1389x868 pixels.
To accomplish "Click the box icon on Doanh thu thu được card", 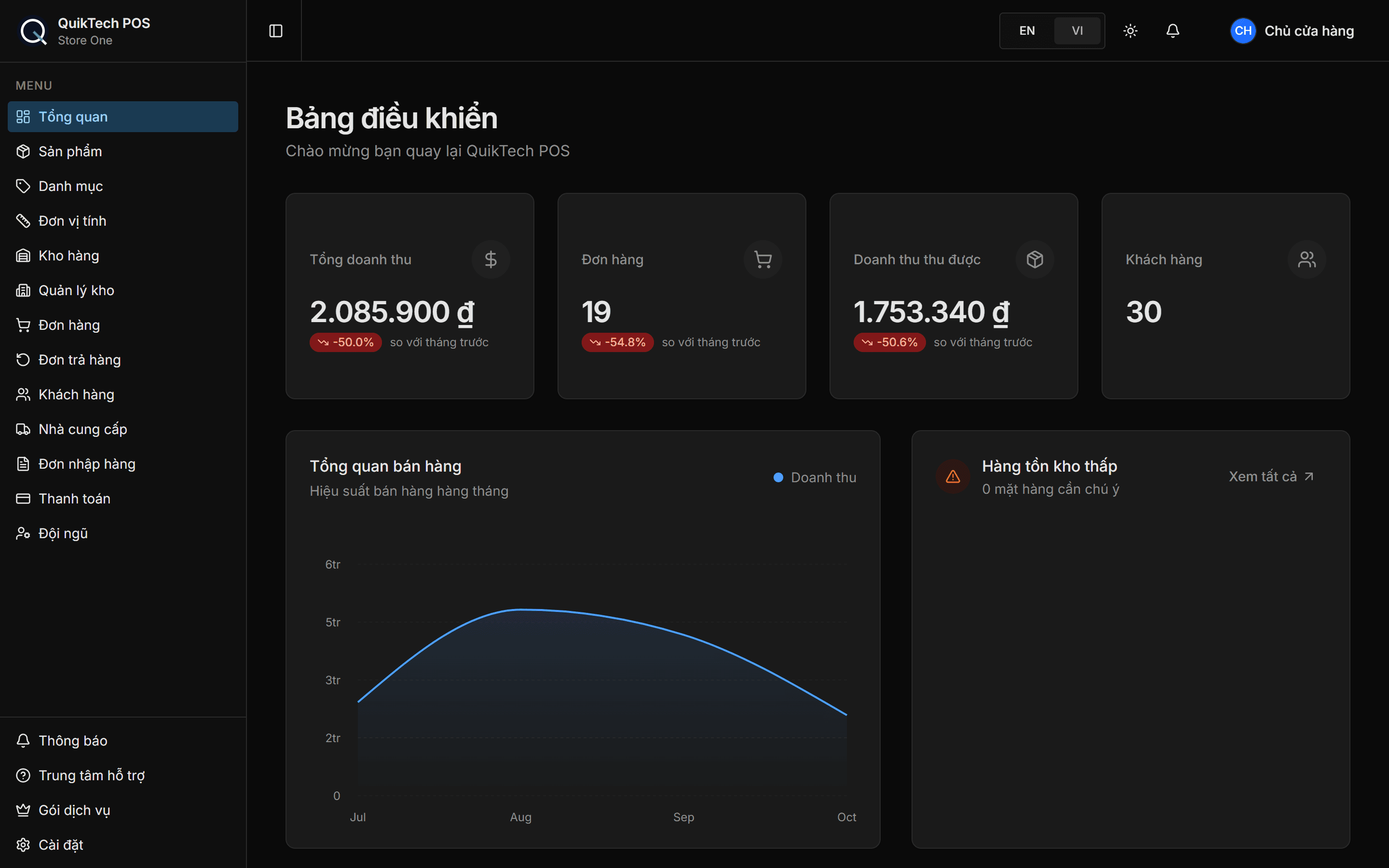I will coord(1035,259).
